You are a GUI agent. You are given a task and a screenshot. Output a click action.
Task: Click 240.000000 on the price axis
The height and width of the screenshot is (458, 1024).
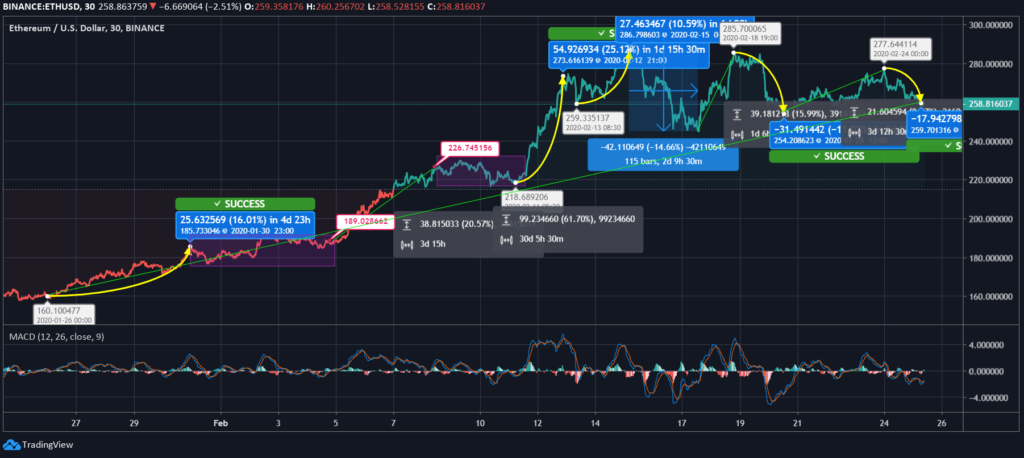point(991,141)
